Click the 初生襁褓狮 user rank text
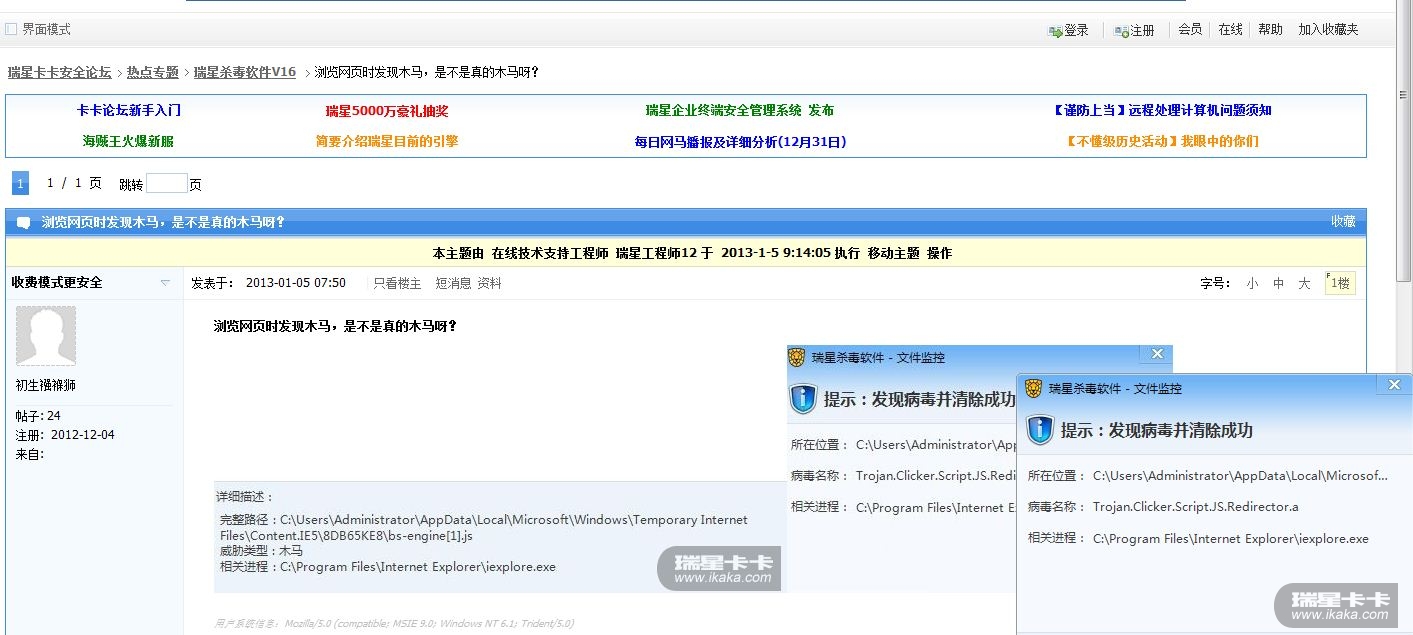Viewport: 1413px width, 635px height. pyautogui.click(x=45, y=385)
